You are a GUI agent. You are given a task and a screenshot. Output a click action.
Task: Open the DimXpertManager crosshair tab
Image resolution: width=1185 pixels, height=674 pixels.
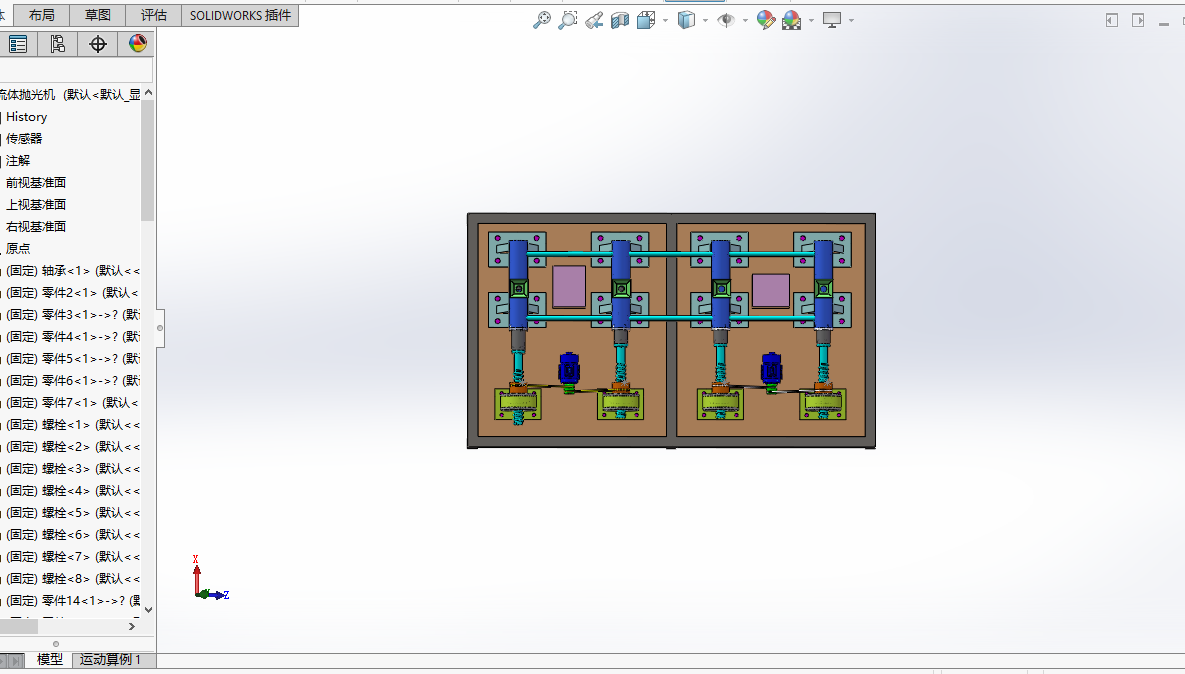97,44
